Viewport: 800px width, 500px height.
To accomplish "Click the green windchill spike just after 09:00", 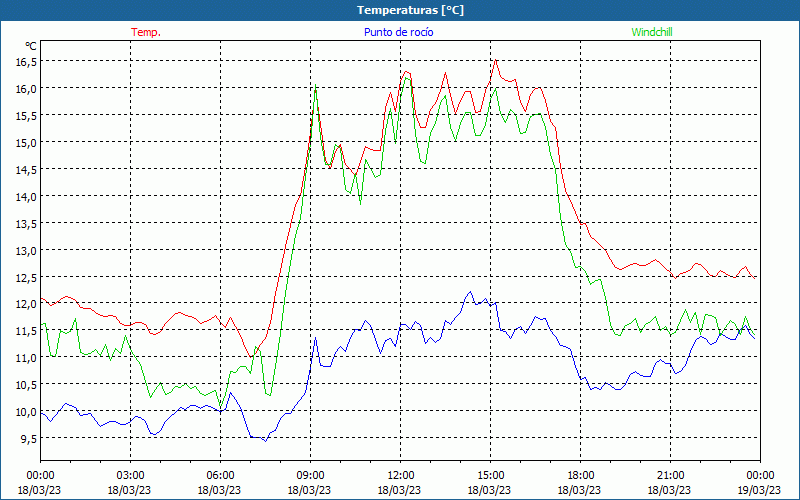I will point(315,85).
